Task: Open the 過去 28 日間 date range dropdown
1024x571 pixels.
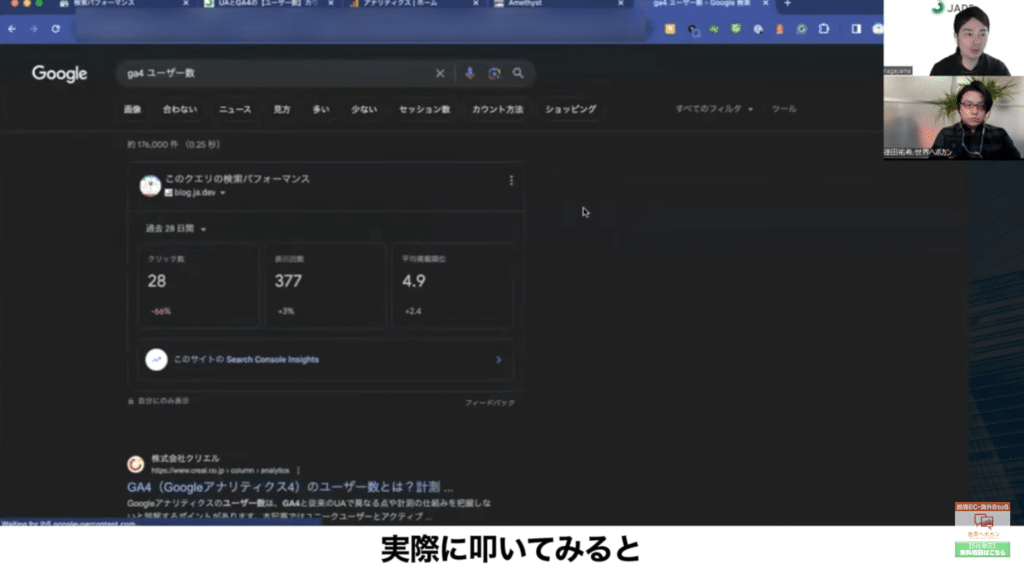Action: tap(176, 229)
